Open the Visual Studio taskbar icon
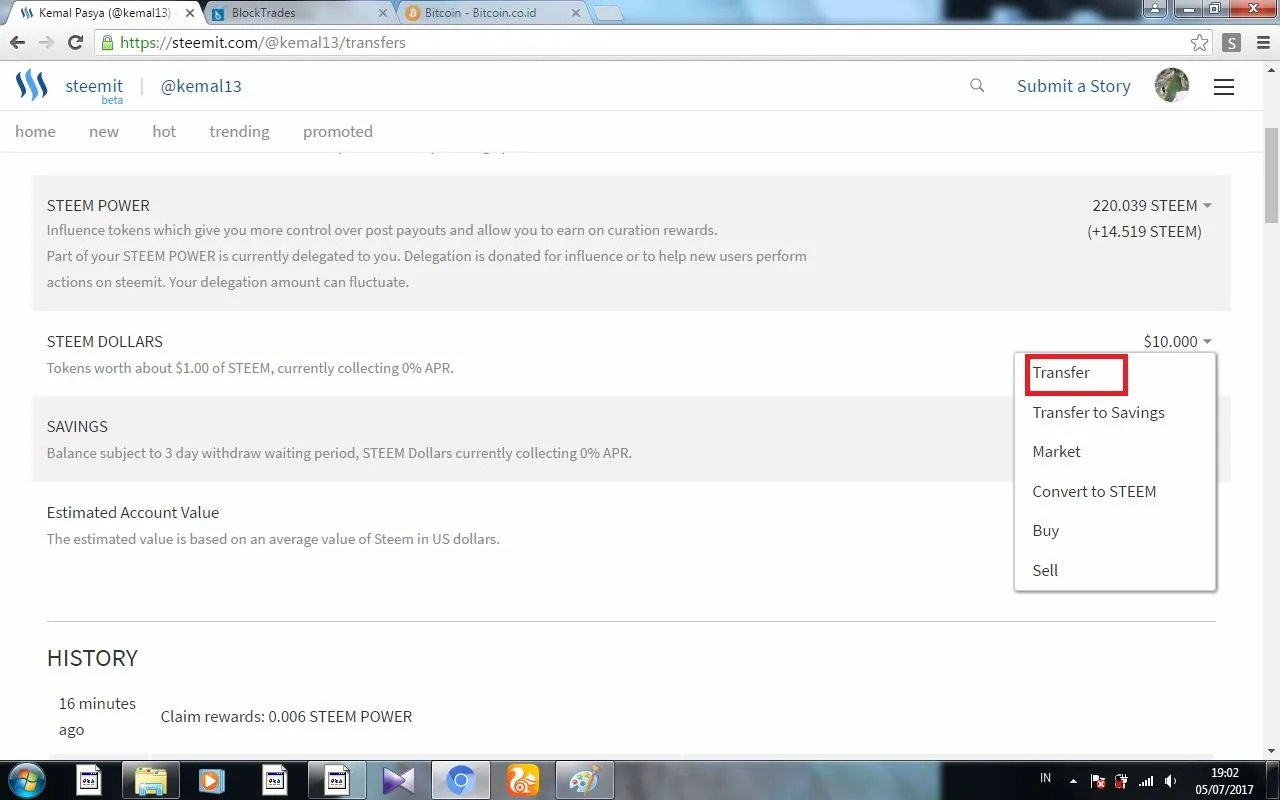The width and height of the screenshot is (1280, 800). 398,780
